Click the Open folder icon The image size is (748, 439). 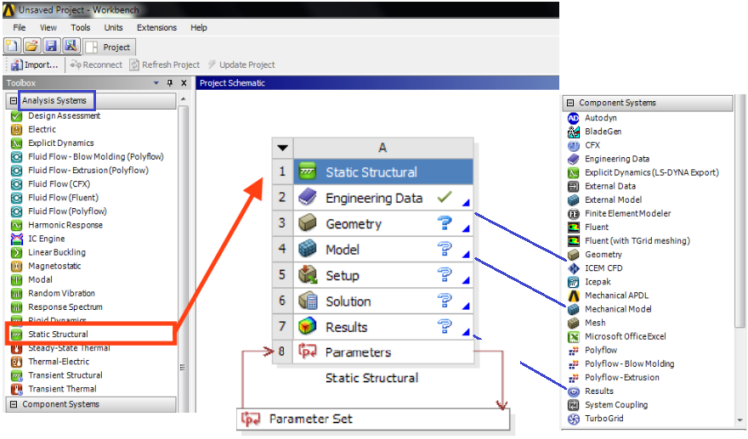pos(31,46)
